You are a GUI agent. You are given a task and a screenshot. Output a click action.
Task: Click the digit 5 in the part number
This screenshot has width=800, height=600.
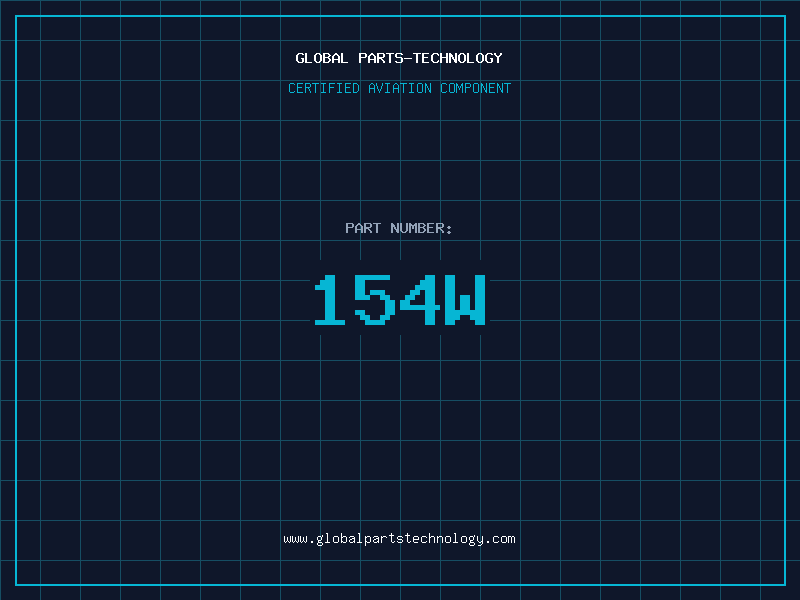click(375, 300)
